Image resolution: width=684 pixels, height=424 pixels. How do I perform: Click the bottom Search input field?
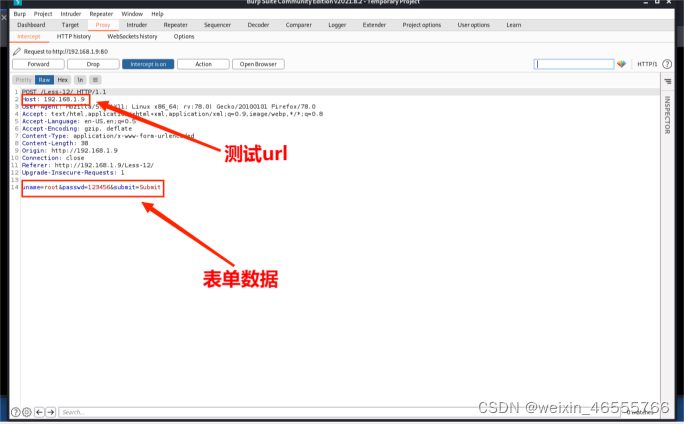[340, 412]
